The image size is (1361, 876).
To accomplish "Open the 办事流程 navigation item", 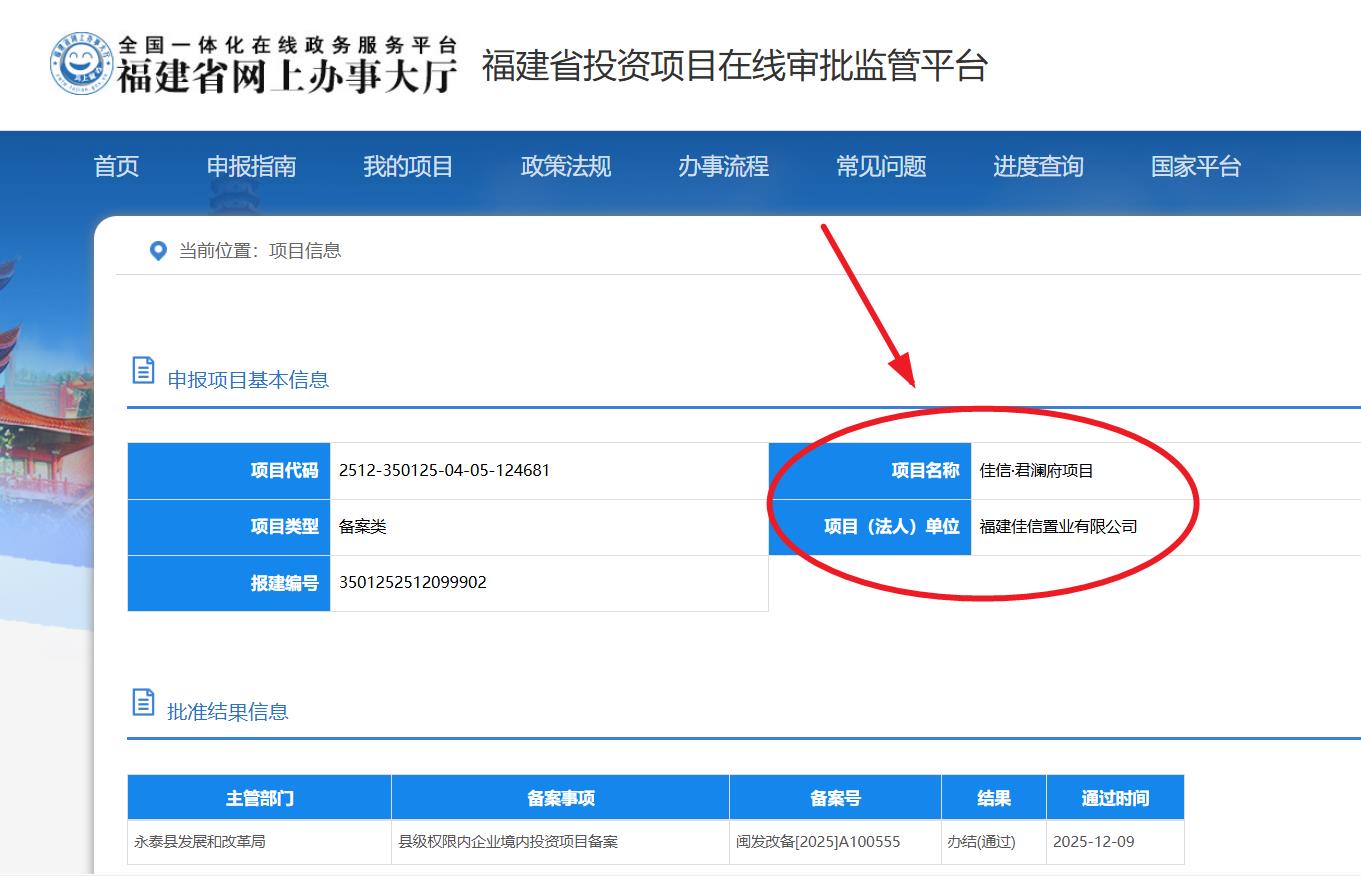I will (723, 166).
